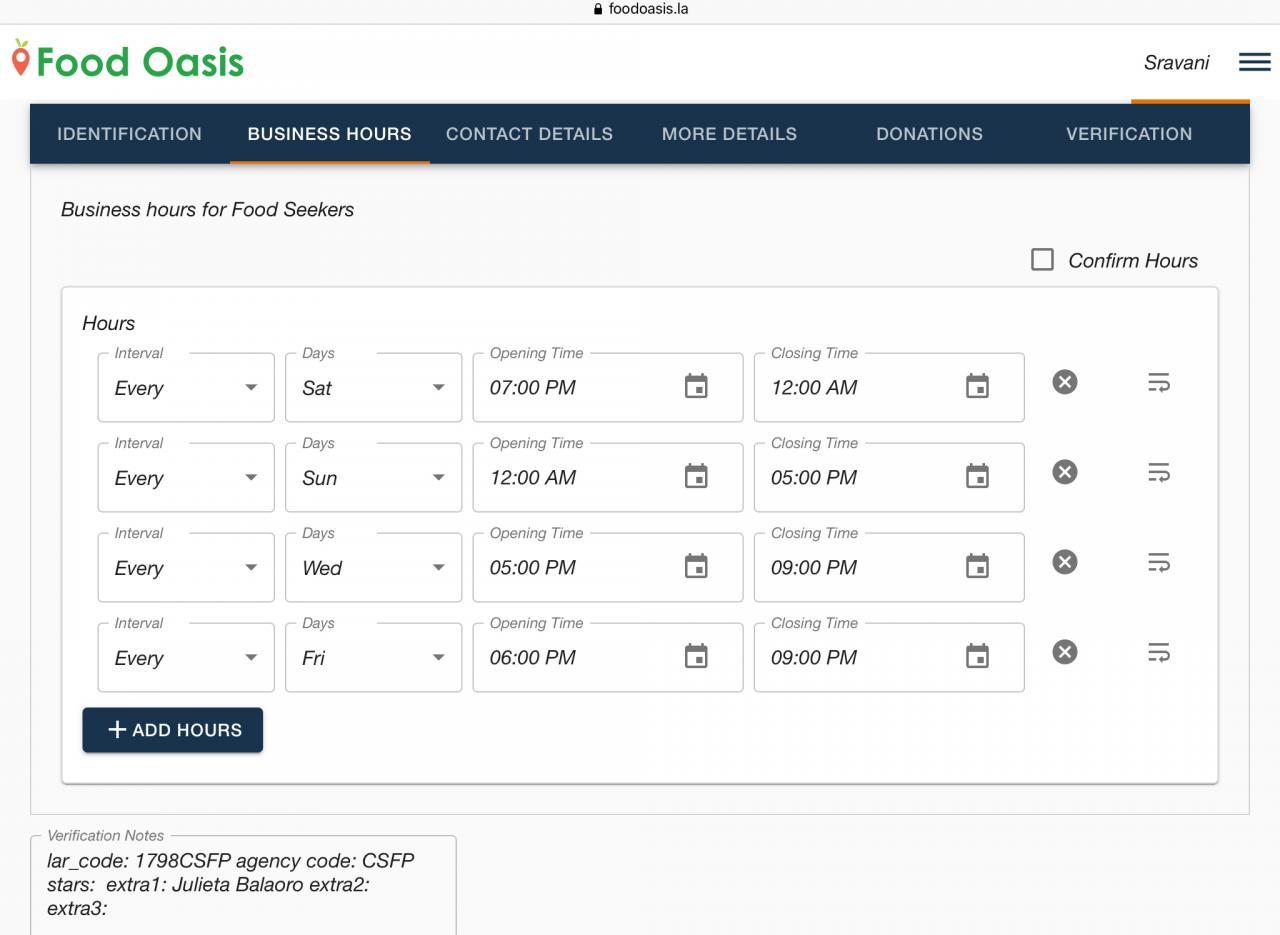
Task: Switch to the Donations tab
Action: [930, 134]
